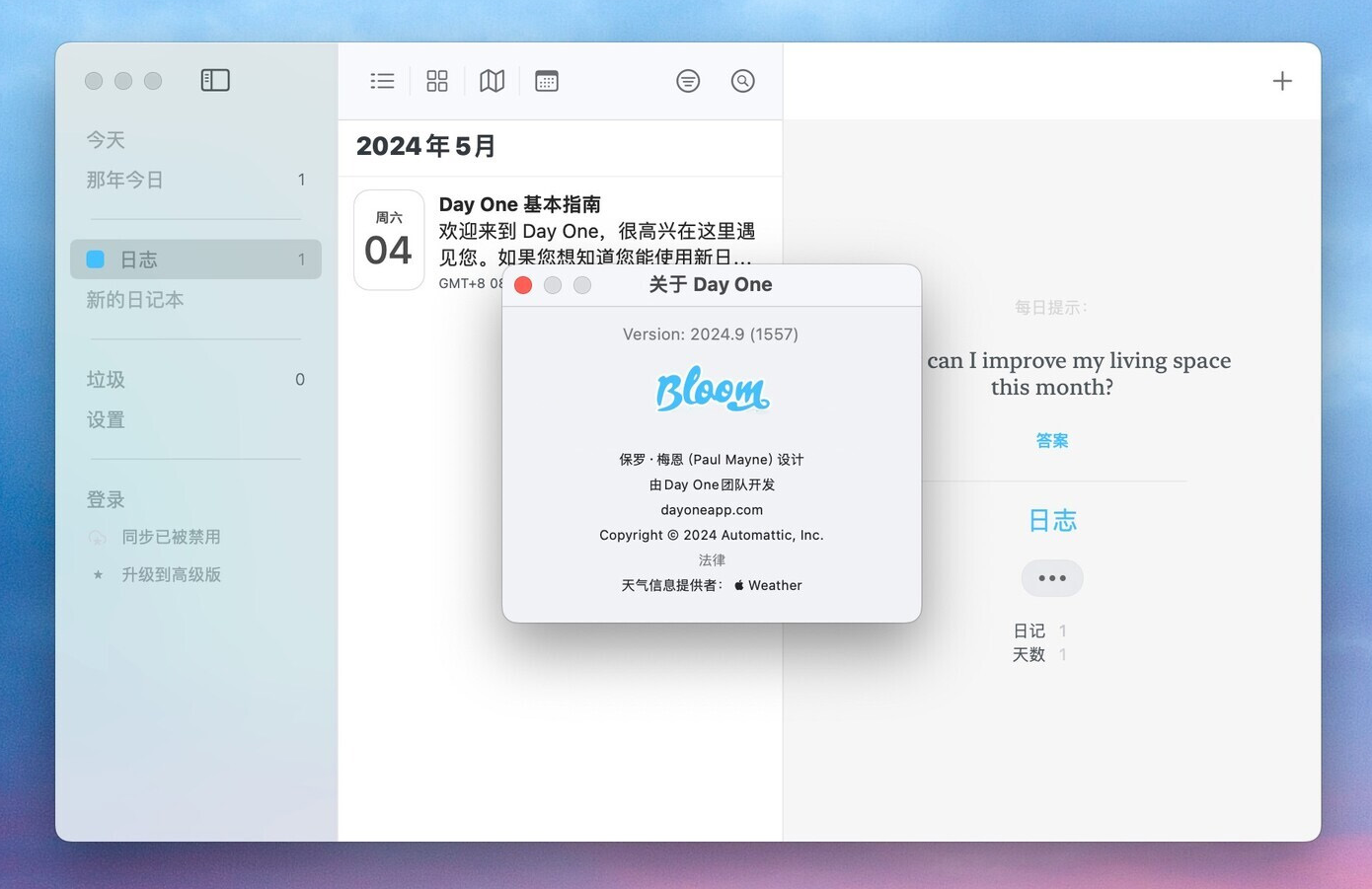Open the calendar view
The height and width of the screenshot is (889, 1372).
click(547, 81)
